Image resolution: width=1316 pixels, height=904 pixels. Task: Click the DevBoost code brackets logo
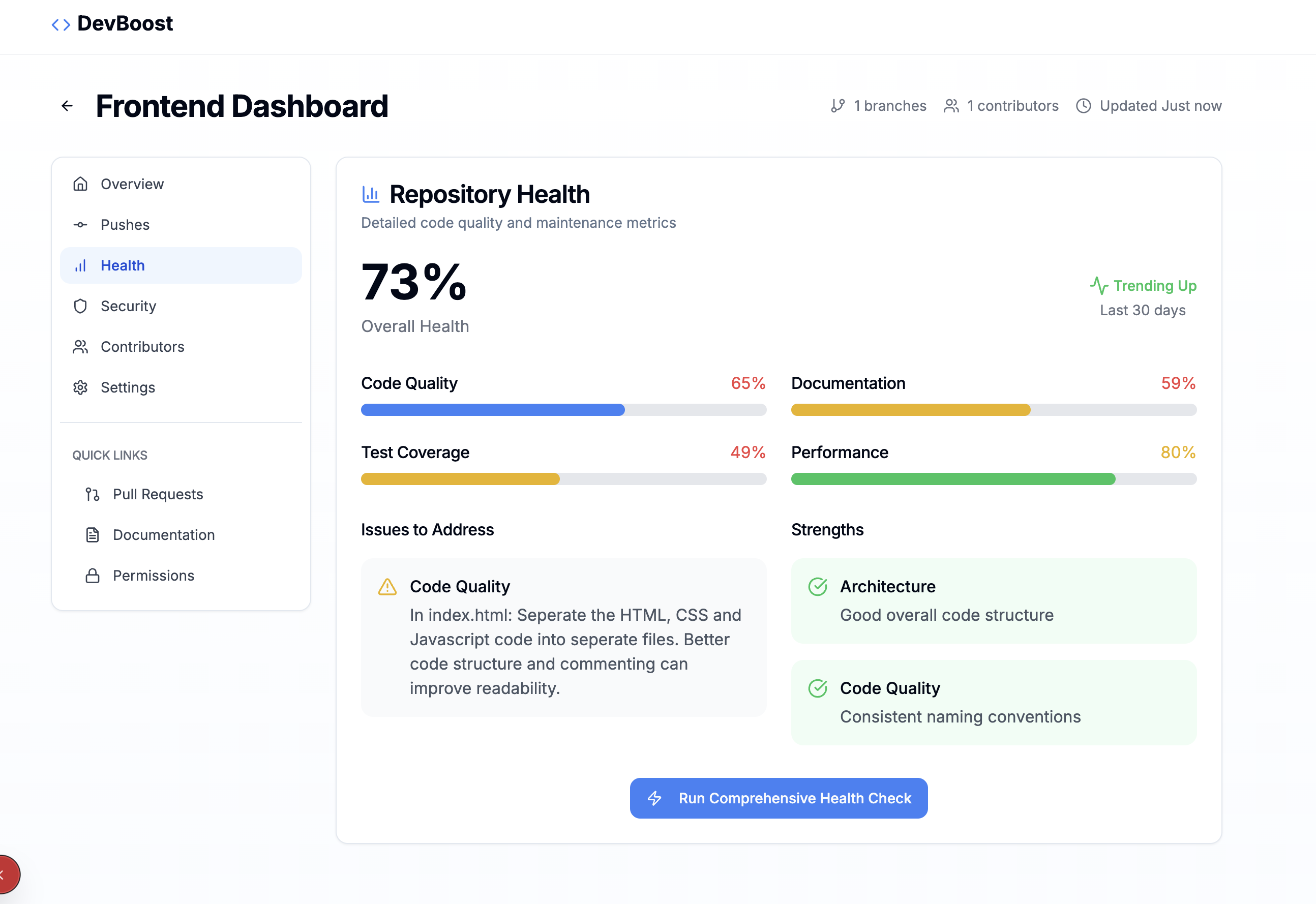(x=61, y=24)
